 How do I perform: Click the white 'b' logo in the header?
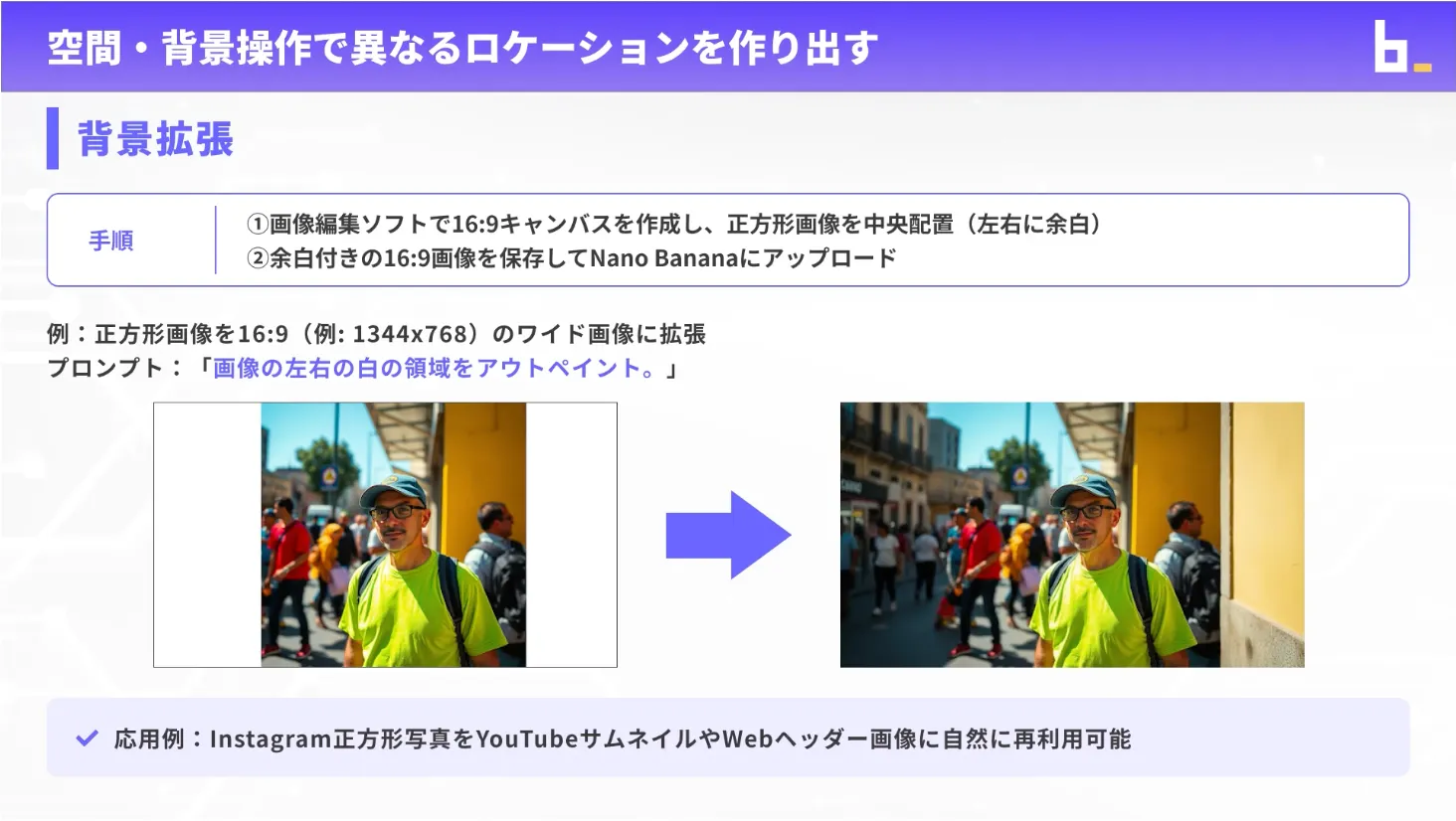click(x=1390, y=48)
